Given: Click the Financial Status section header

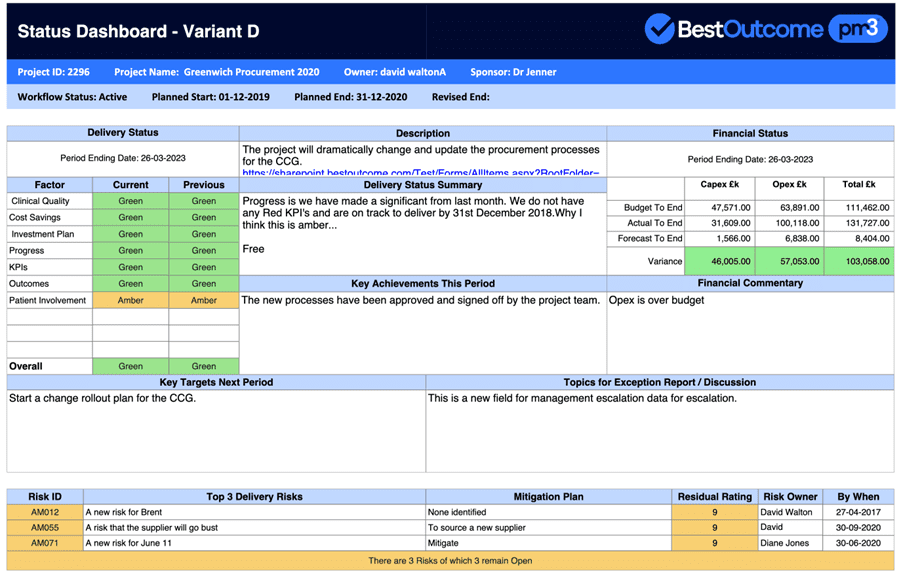Looking at the screenshot, I should [x=750, y=134].
